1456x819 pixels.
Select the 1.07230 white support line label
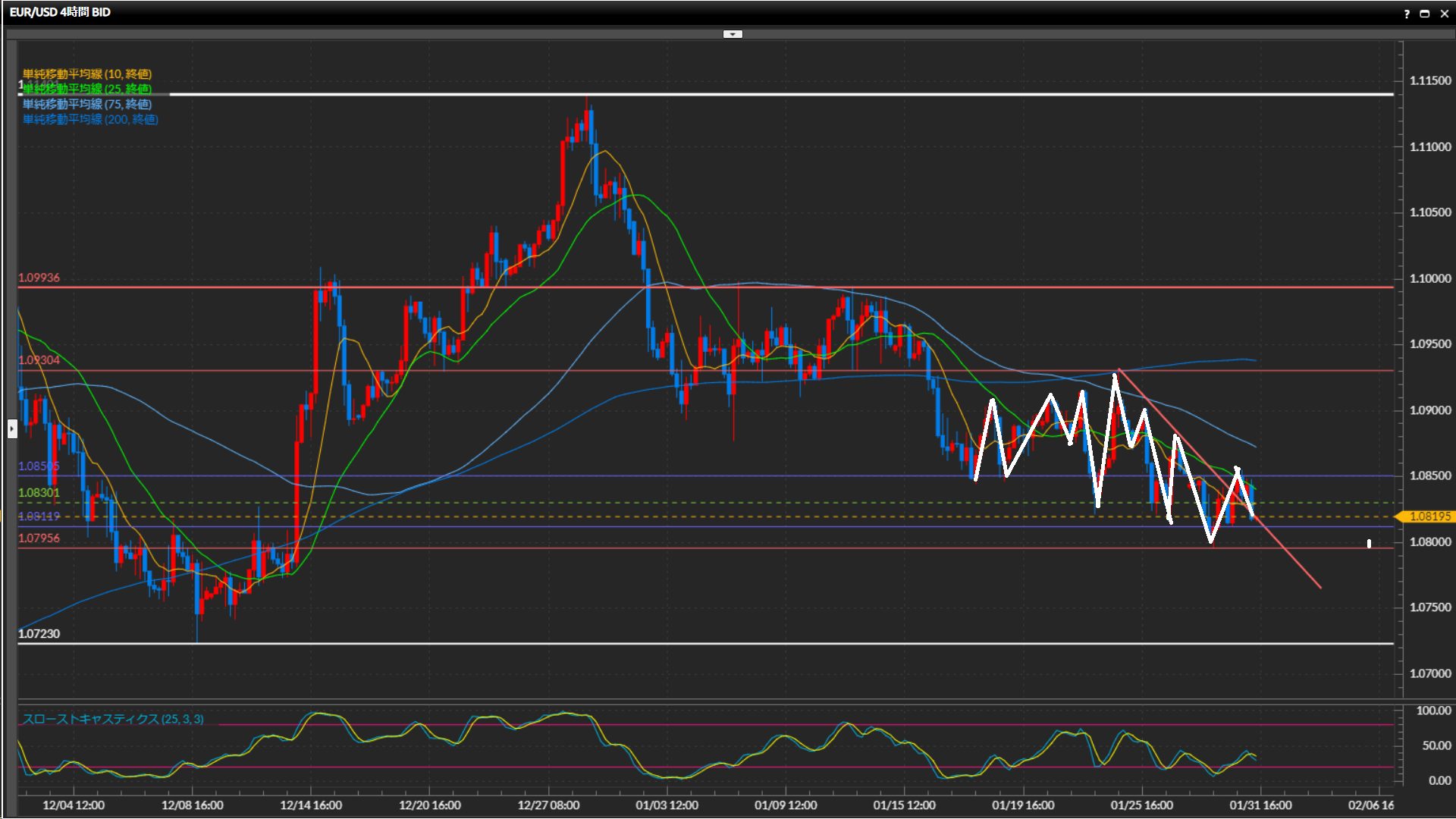tap(39, 634)
